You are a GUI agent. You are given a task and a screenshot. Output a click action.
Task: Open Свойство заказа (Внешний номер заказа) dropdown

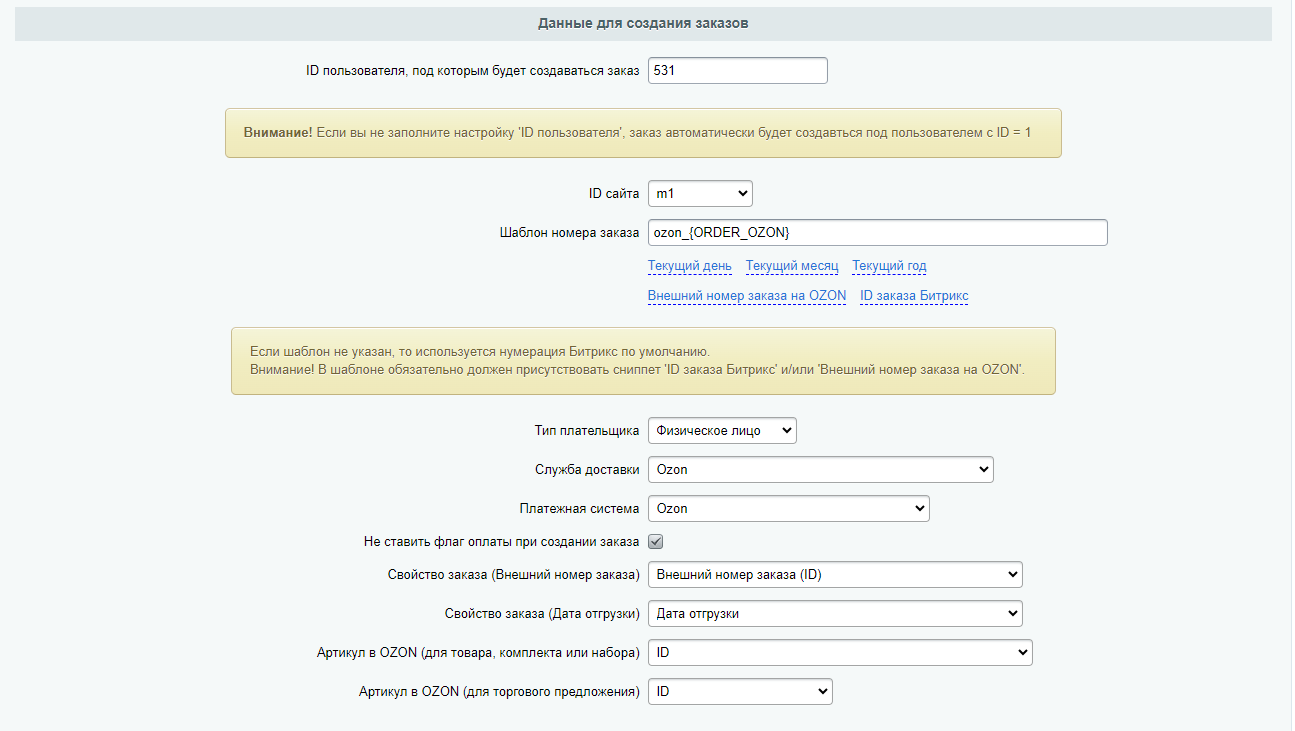[x=835, y=574]
